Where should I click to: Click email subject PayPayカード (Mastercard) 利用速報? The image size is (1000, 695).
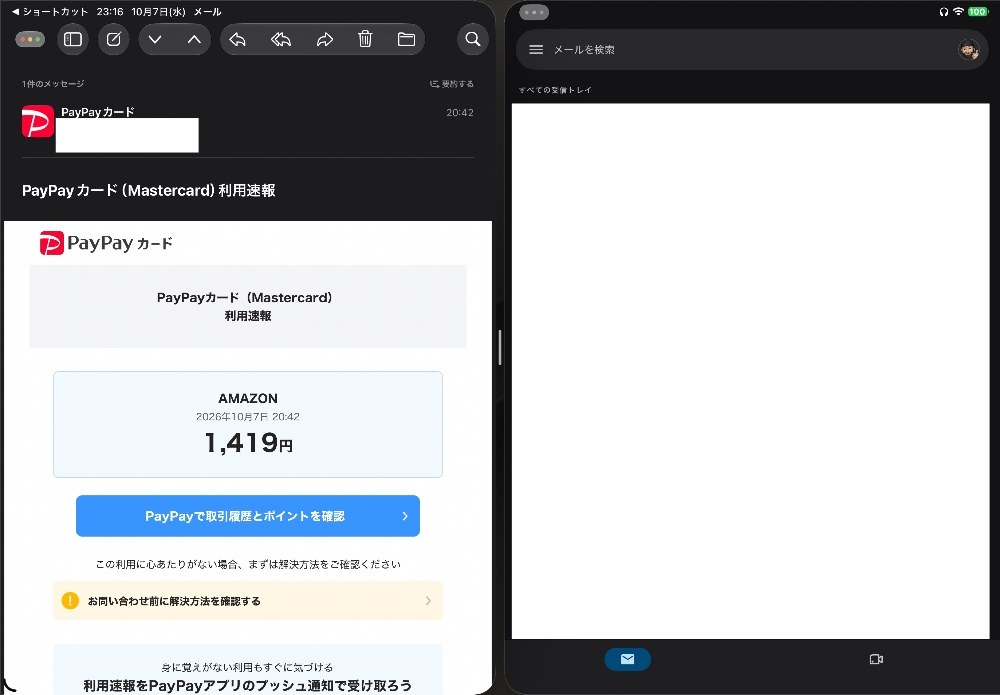coord(149,191)
